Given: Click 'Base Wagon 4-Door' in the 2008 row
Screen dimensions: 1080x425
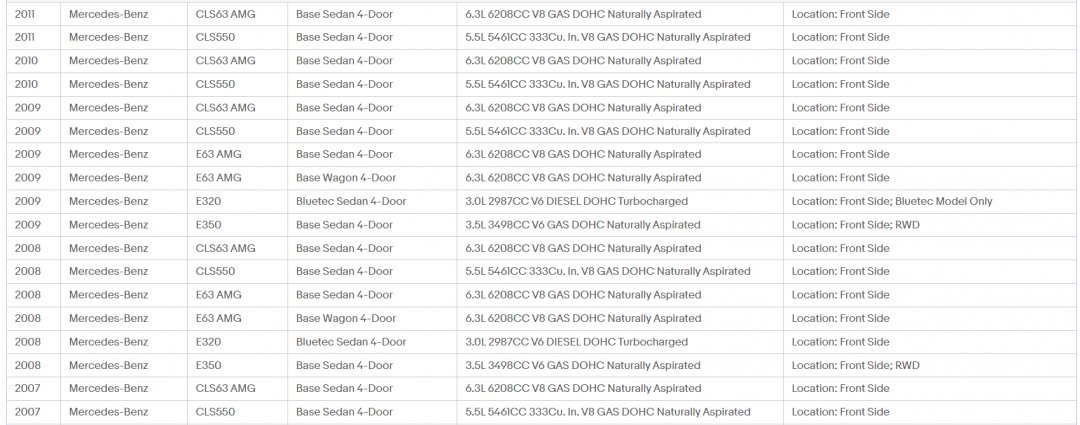Looking at the screenshot, I should (346, 318).
